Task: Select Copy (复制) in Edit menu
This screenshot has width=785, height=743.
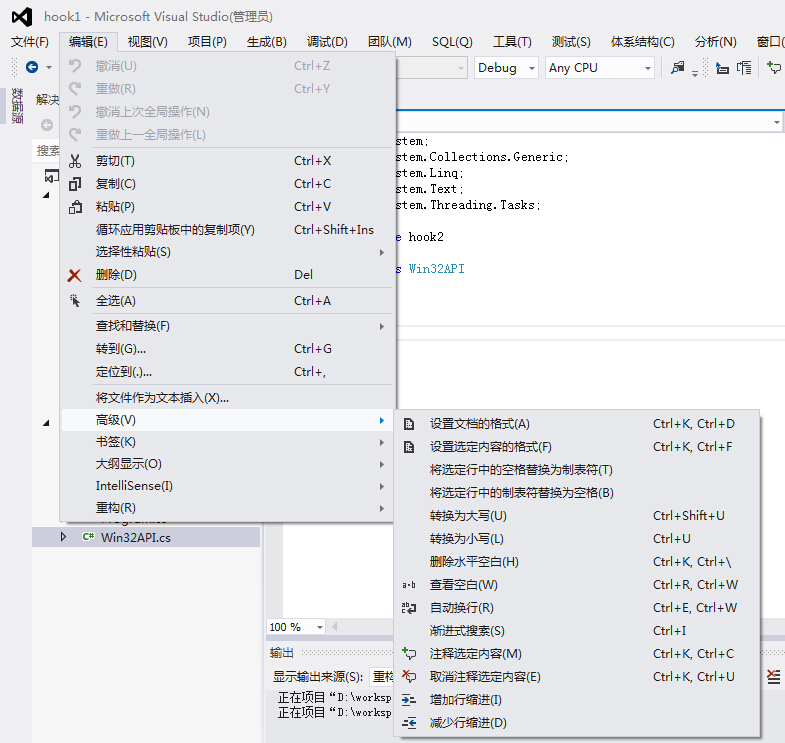Action: (x=227, y=184)
